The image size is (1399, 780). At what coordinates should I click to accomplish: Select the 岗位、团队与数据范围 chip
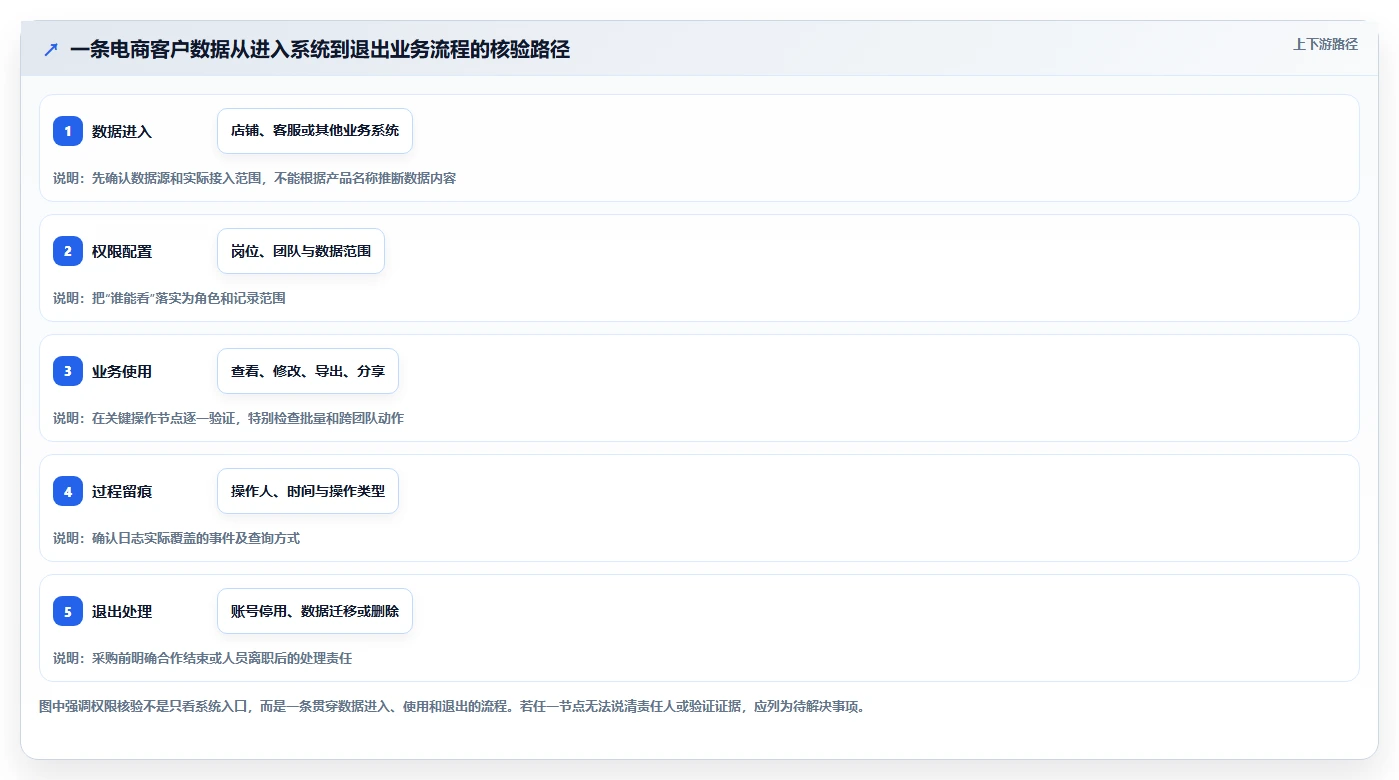coord(301,251)
